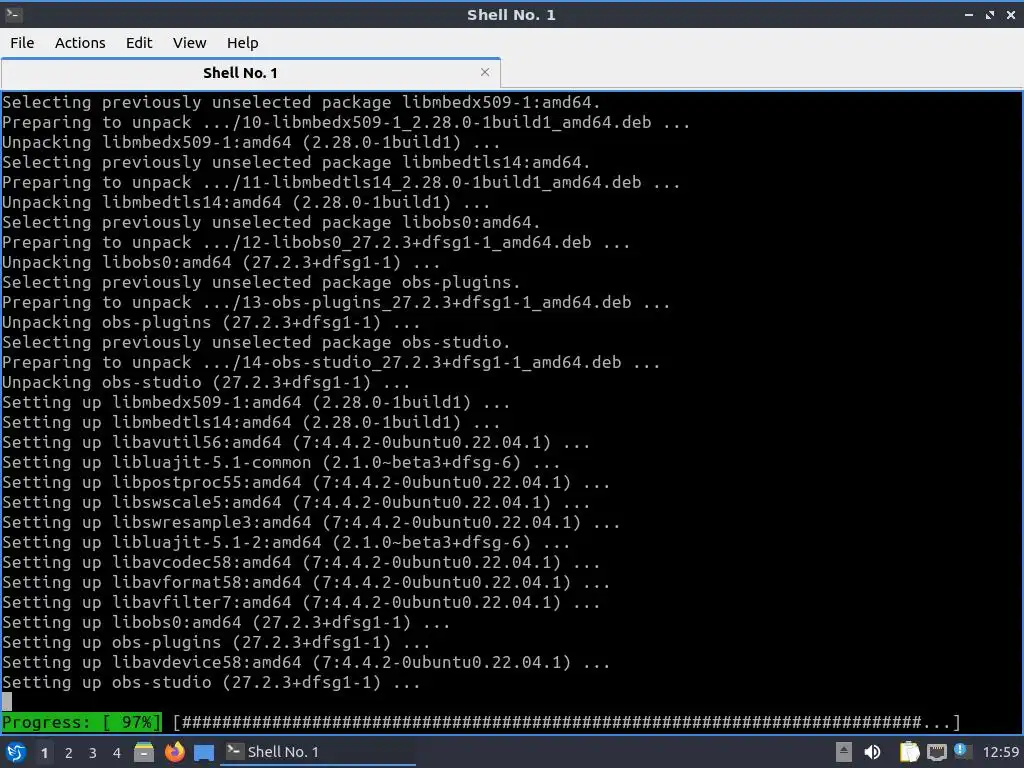Screen dimensions: 1024x768
Task: Click the terminal icon in title bar
Action: coord(12,14)
